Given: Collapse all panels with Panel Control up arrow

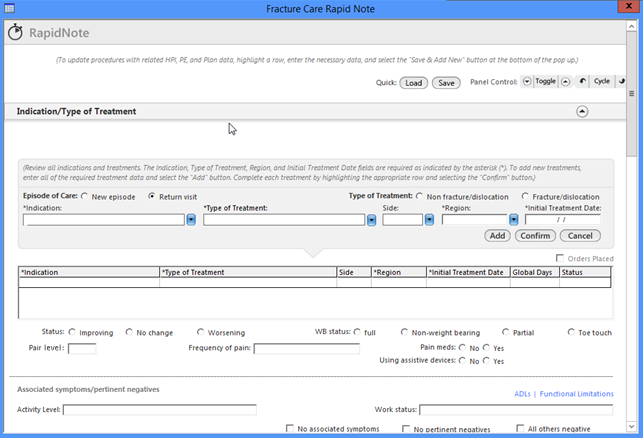Looking at the screenshot, I should 565,82.
